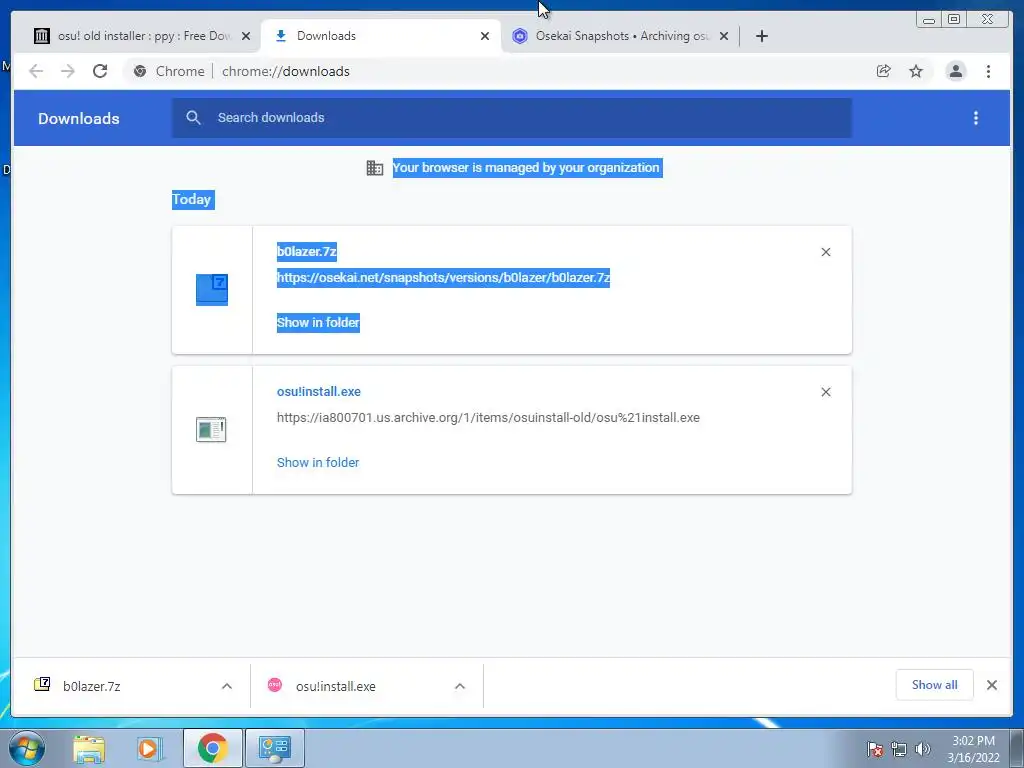Expand options for osu!install.exe in the shelf
Screen dimensions: 1024x768
460,686
